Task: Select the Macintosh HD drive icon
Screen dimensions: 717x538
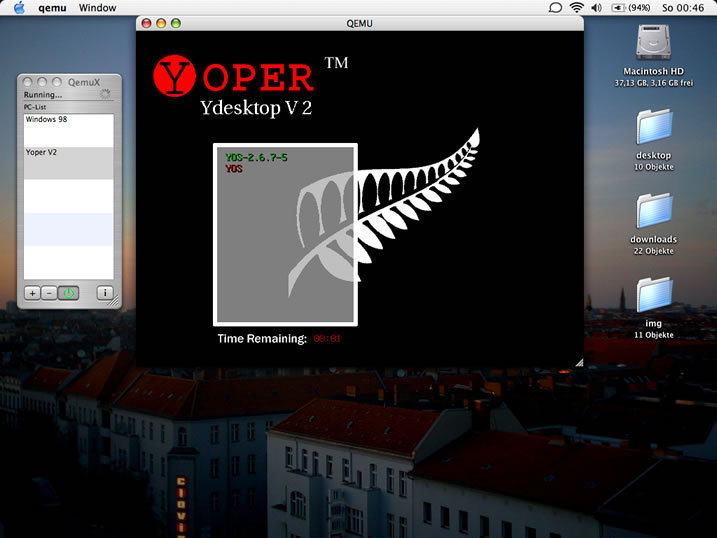Action: 653,43
